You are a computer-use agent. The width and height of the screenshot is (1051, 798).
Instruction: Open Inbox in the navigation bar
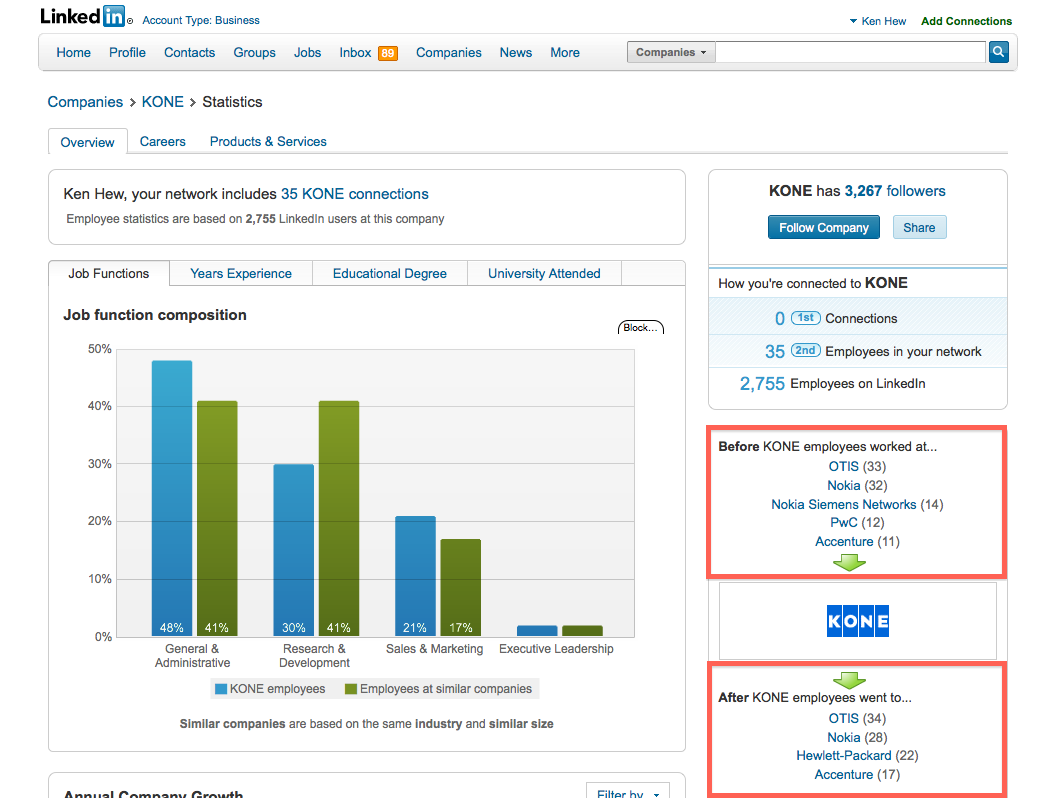click(x=355, y=52)
